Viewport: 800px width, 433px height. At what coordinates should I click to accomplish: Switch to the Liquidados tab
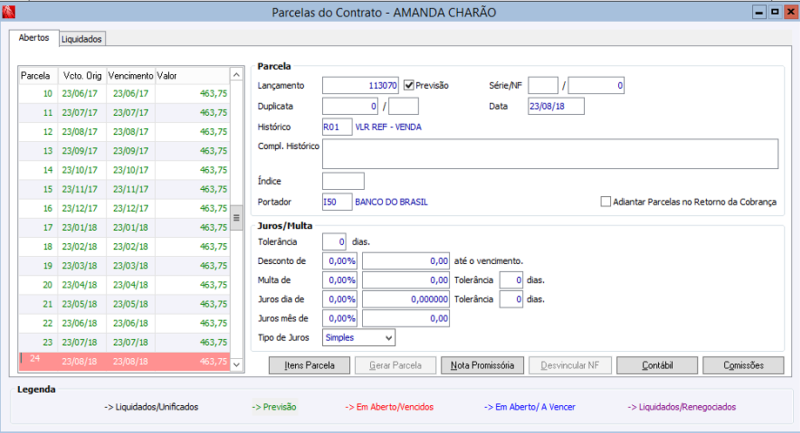tap(82, 39)
